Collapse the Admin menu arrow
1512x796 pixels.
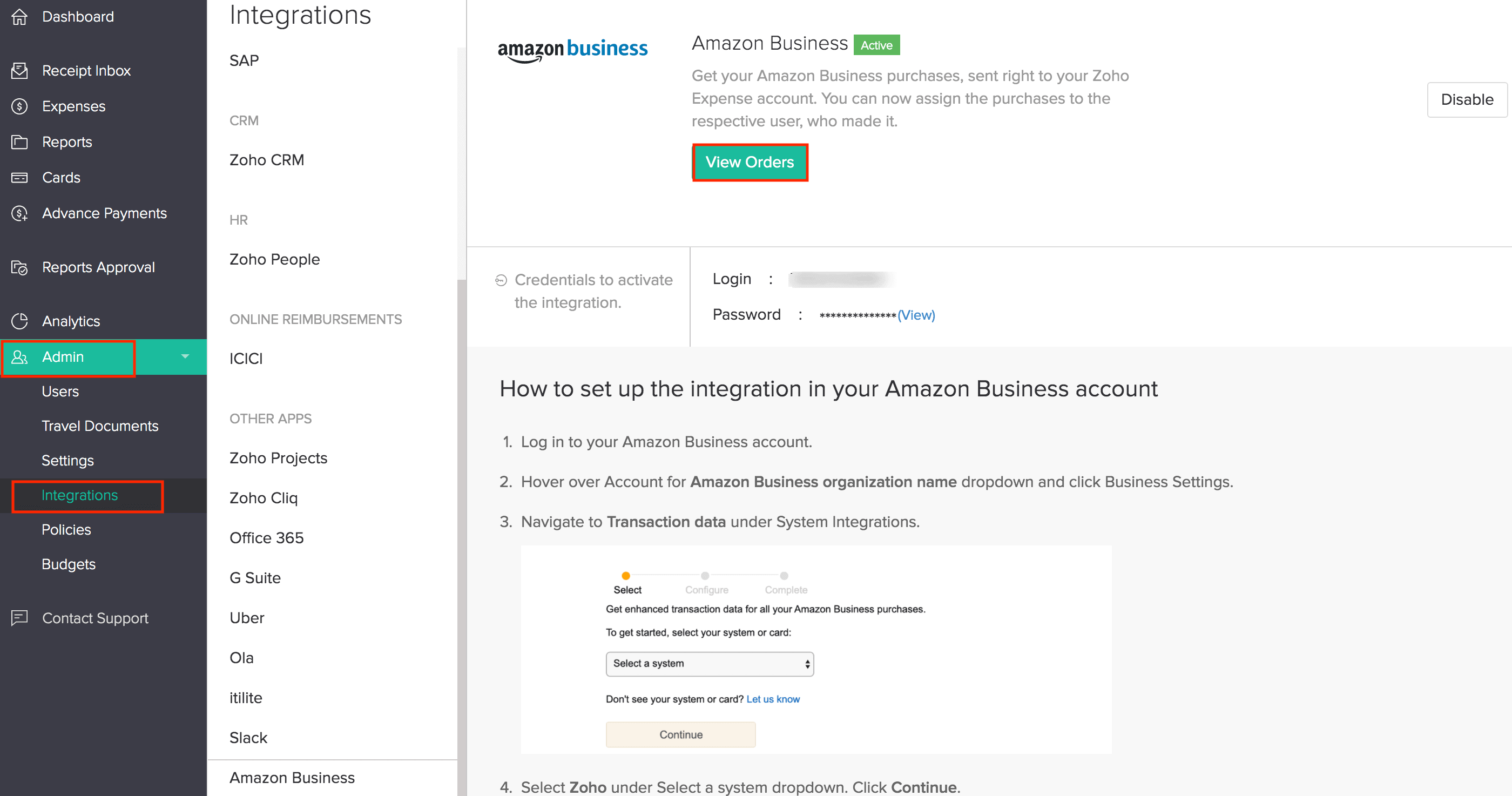point(185,356)
